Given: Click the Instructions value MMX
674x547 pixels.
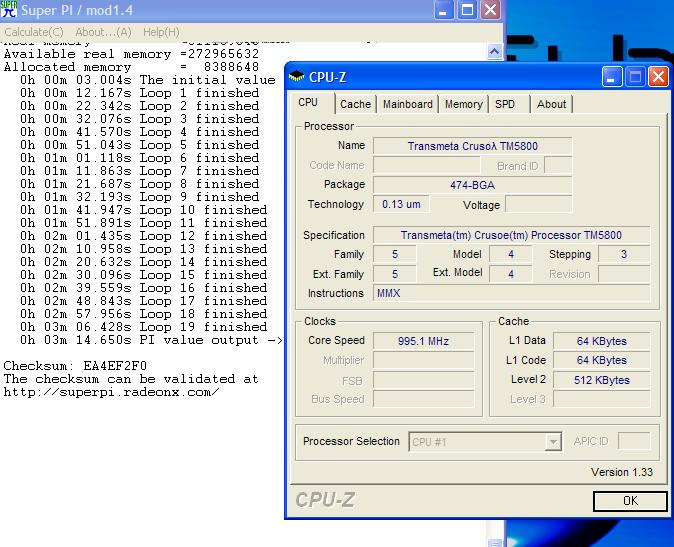Looking at the screenshot, I should pos(511,293).
